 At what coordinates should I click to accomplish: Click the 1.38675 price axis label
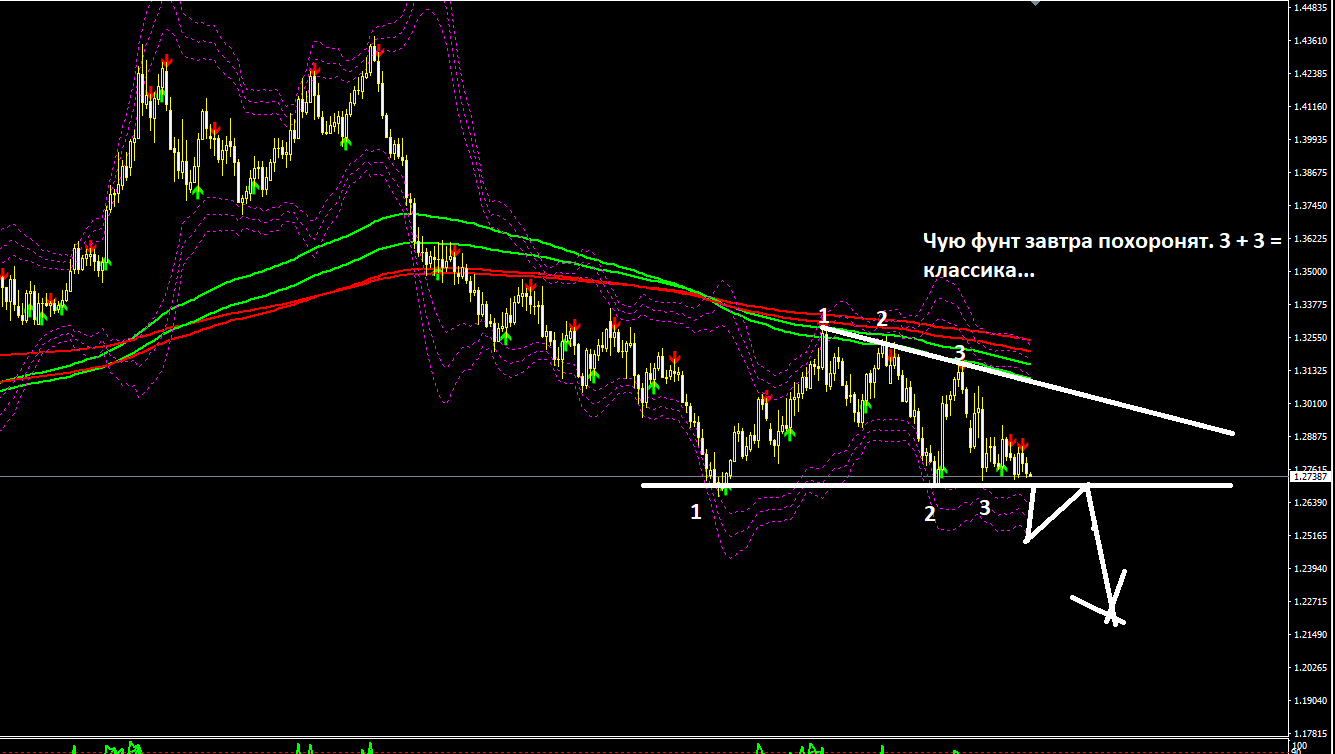click(1311, 173)
